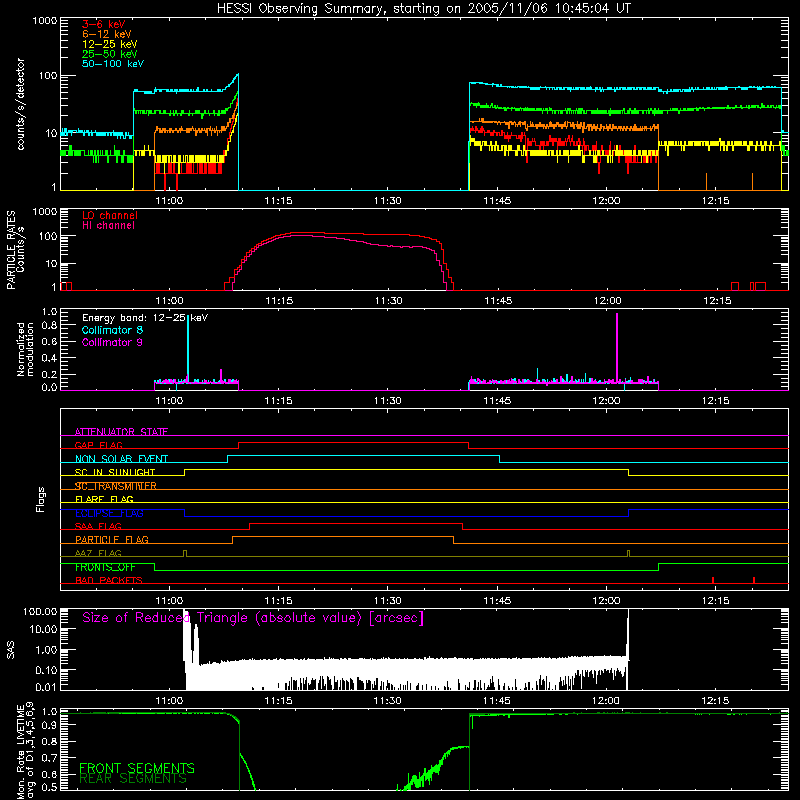Click the 0.7 tick on livetime axis
The width and height of the screenshot is (800, 800).
pos(49,757)
